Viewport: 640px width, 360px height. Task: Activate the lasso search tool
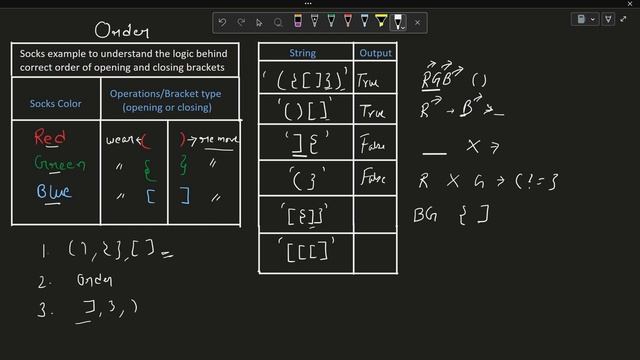278,22
